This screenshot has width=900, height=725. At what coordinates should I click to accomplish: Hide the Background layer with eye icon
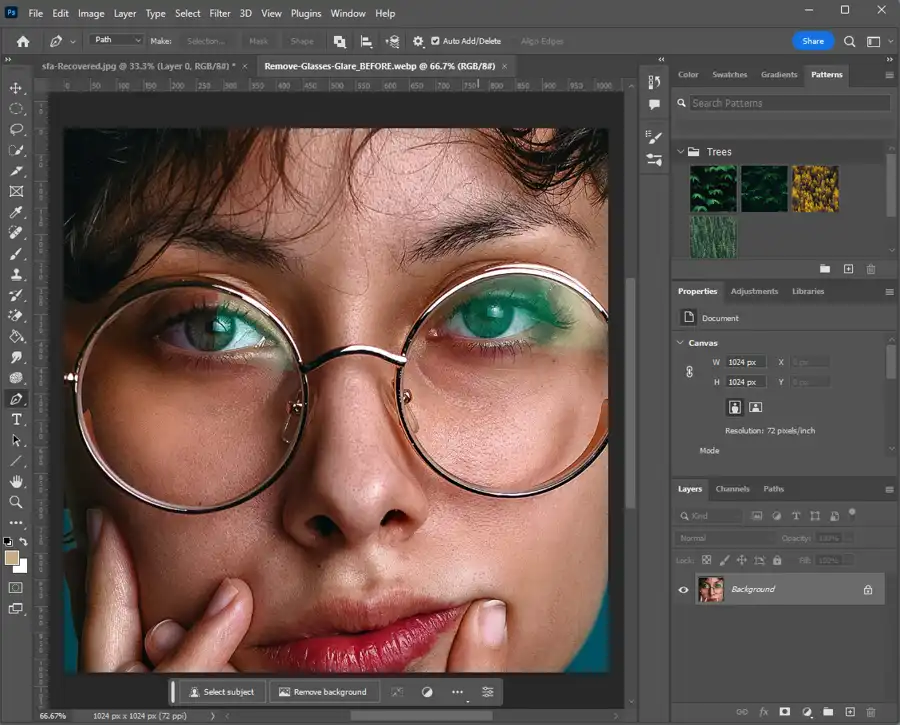(684, 590)
